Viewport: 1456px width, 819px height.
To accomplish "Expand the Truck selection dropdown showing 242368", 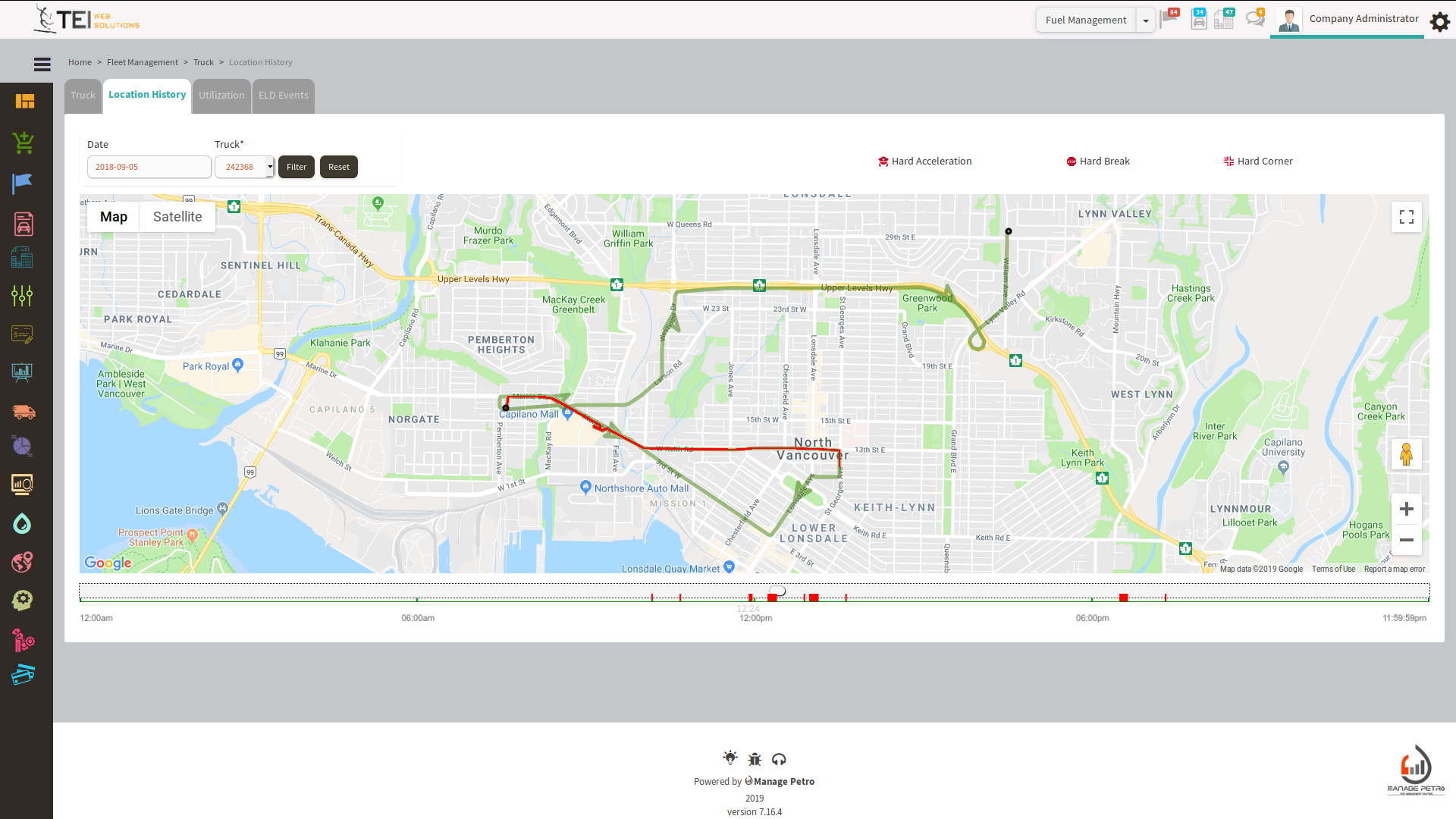I will coord(270,167).
